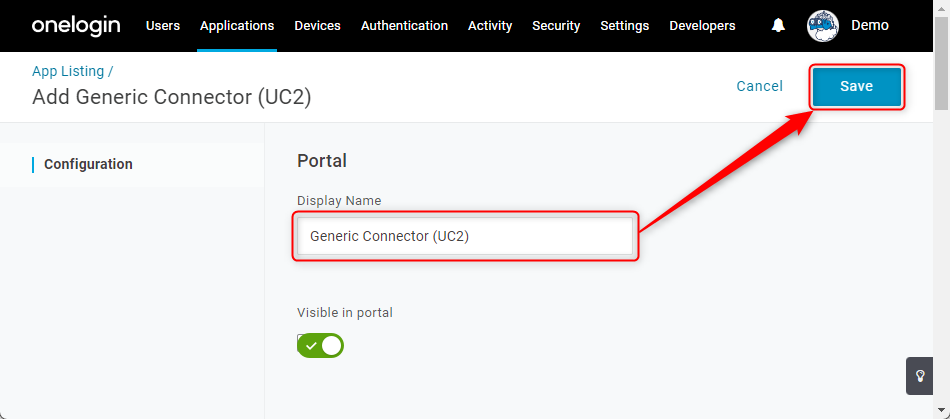Save the Generic Connector app
The image size is (950, 419).
(857, 87)
